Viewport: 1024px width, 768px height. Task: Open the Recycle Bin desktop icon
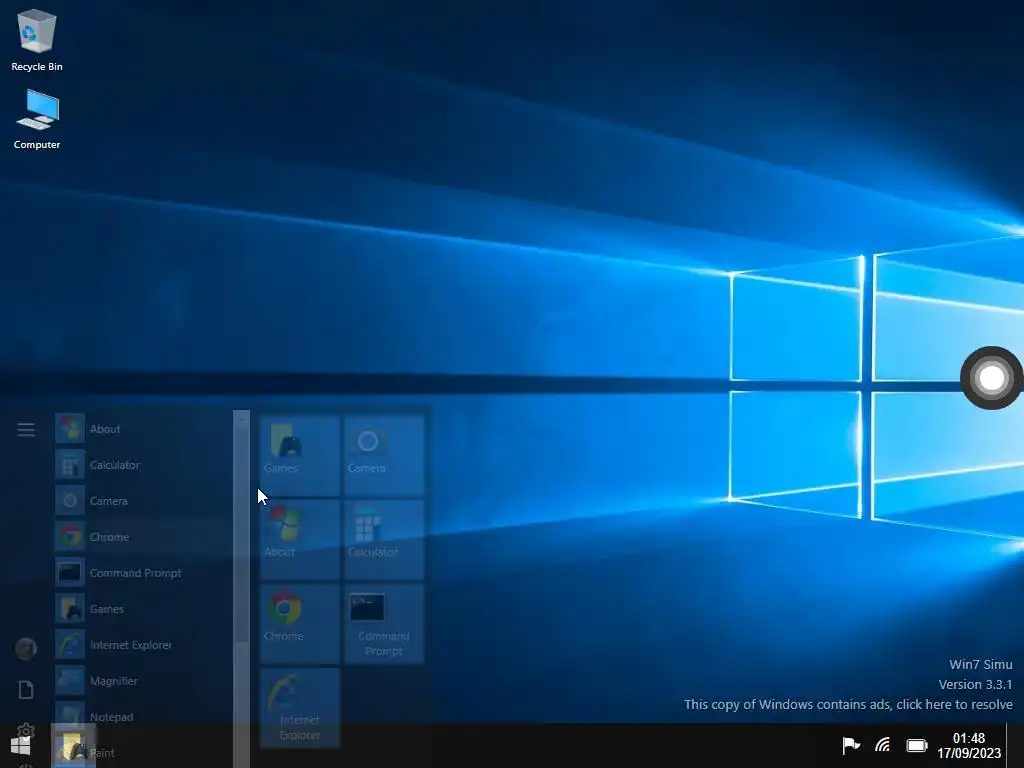[37, 40]
